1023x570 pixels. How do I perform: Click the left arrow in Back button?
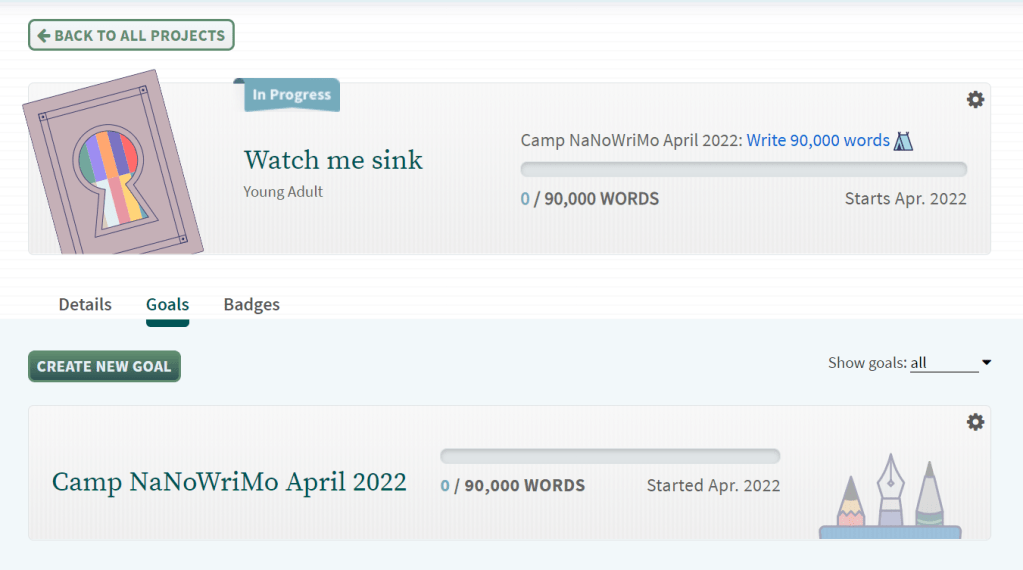[43, 35]
